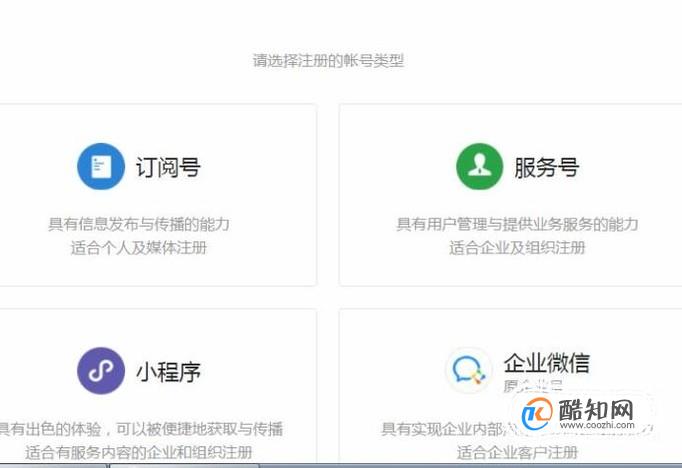Click text 适合有服务内容的企业和组织注册
The height and width of the screenshot is (468, 682).
pos(139,452)
